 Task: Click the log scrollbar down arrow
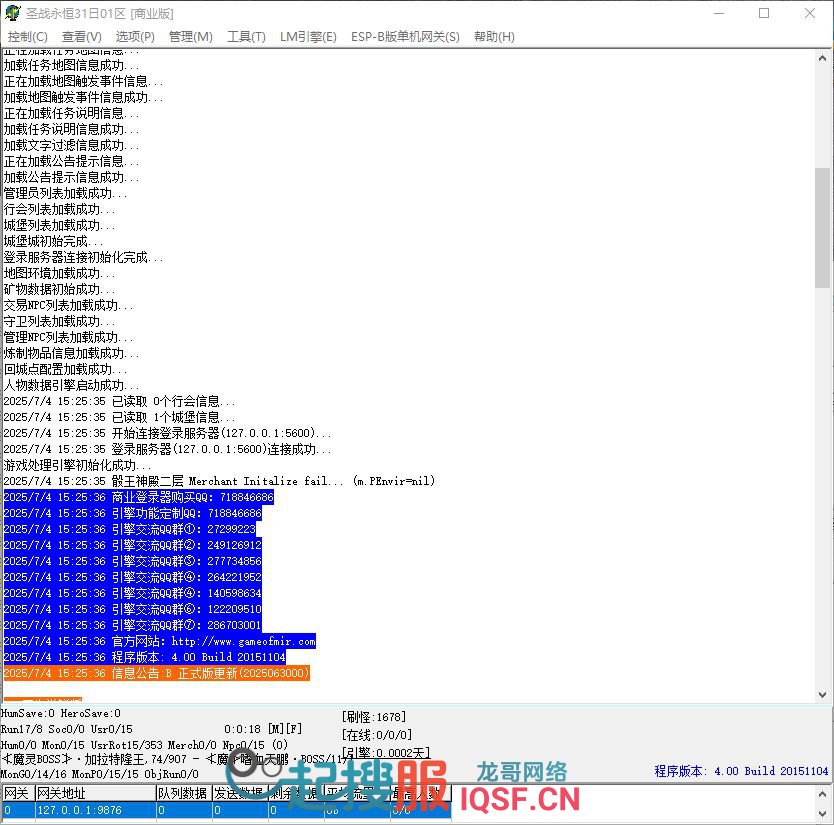(x=823, y=695)
